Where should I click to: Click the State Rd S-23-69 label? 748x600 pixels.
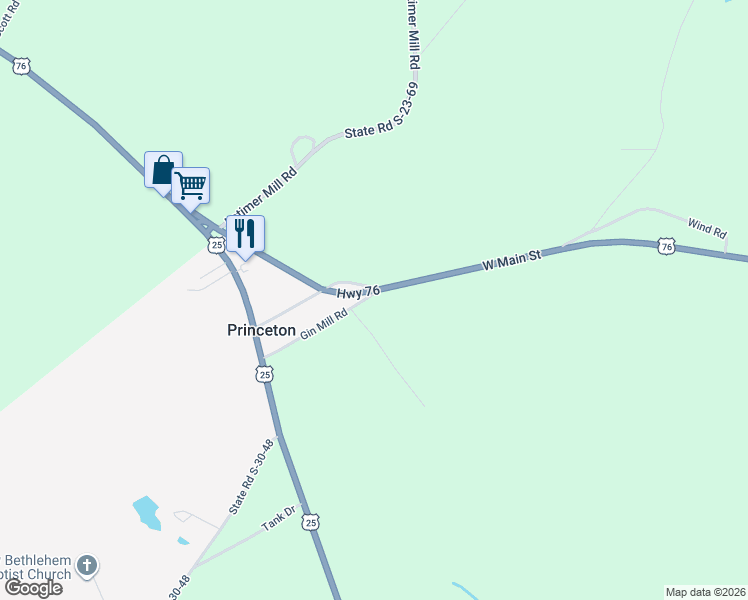pyautogui.click(x=382, y=112)
